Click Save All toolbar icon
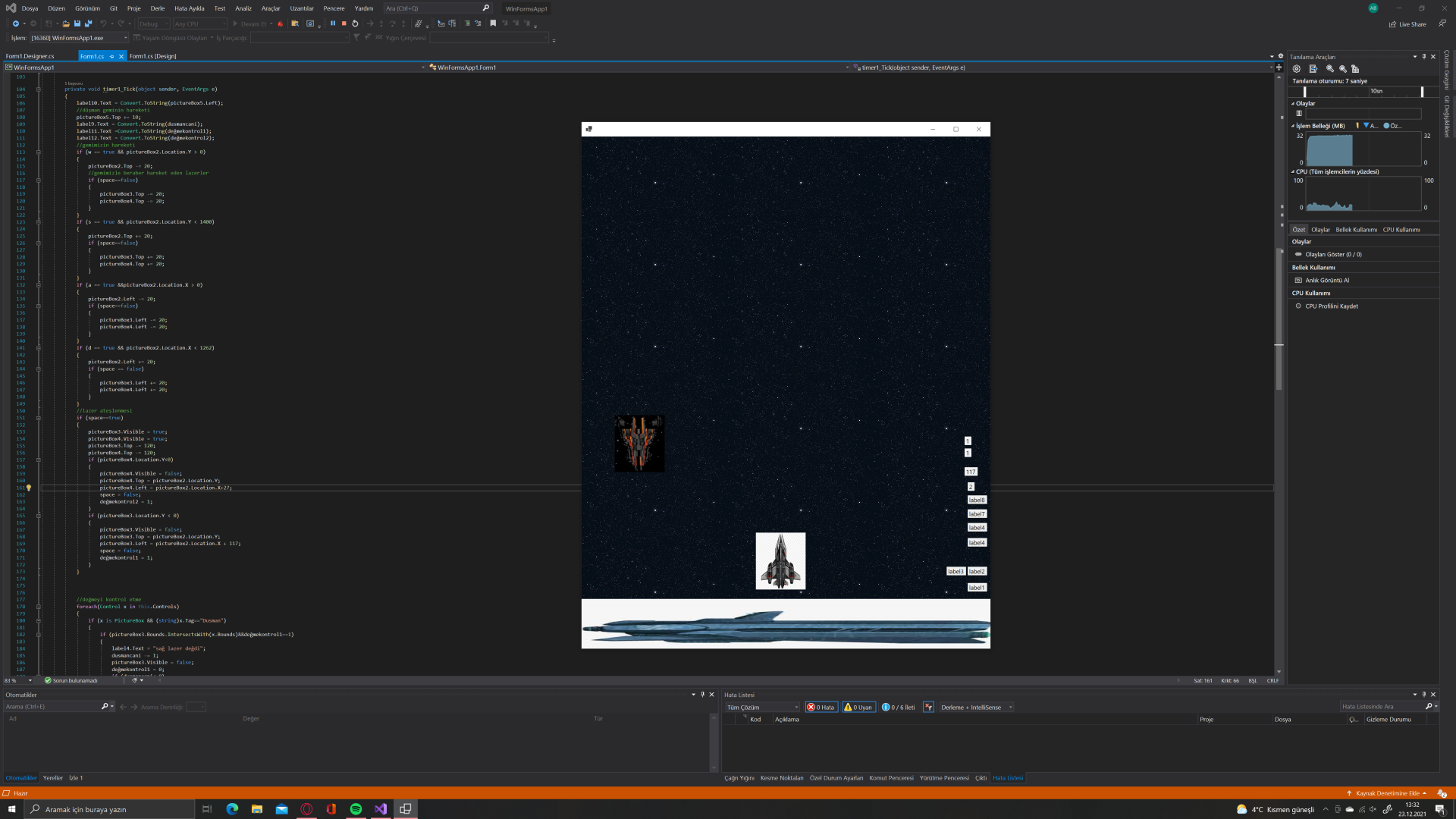The width and height of the screenshot is (1456, 819). 88,24
